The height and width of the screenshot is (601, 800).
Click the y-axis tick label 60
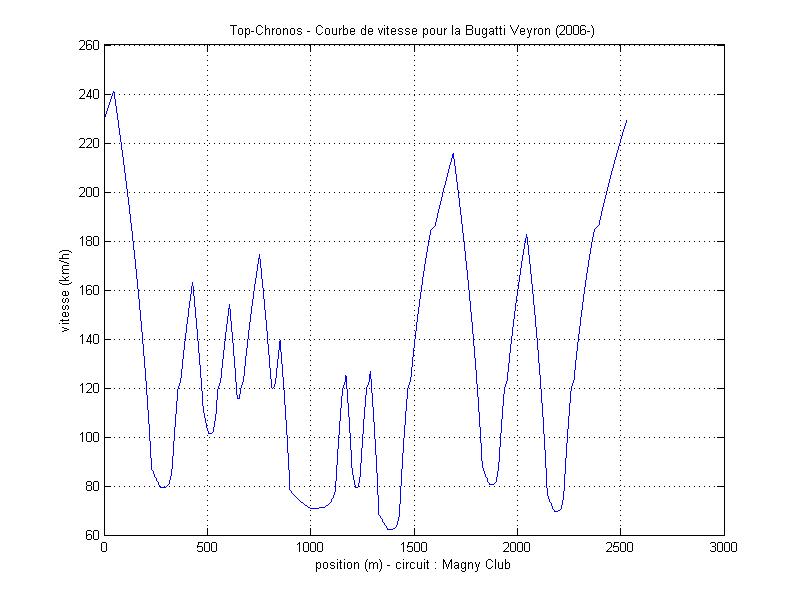[x=92, y=535]
